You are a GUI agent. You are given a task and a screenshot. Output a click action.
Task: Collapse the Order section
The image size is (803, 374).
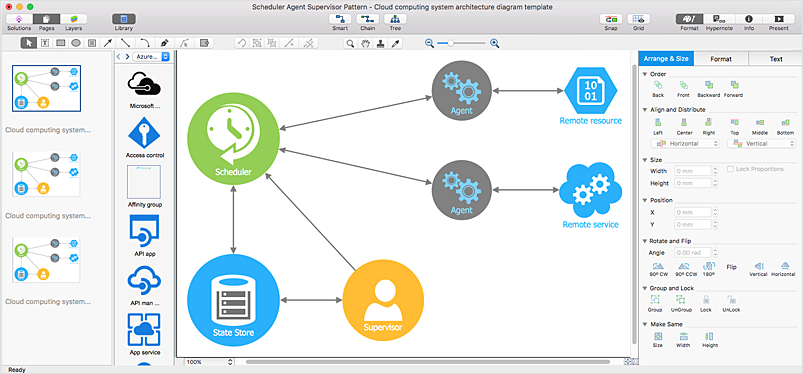[645, 74]
